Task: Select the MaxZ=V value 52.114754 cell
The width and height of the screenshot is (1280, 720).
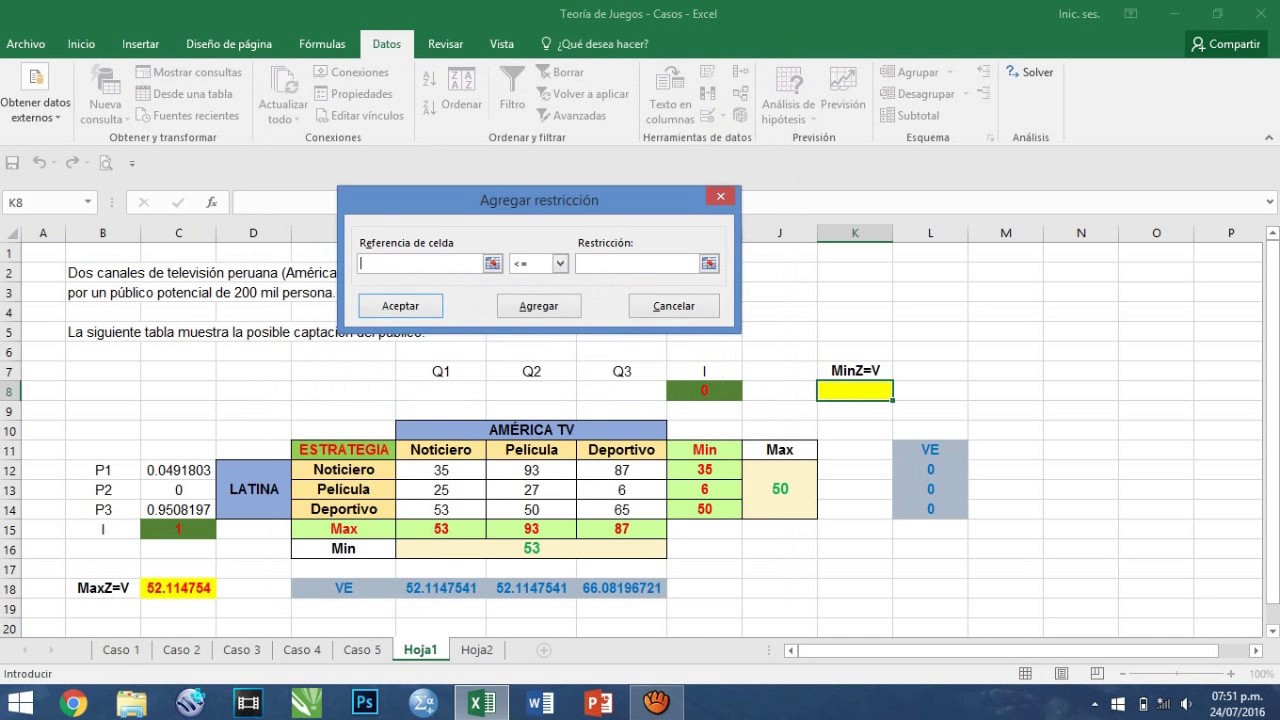Action: click(x=179, y=588)
